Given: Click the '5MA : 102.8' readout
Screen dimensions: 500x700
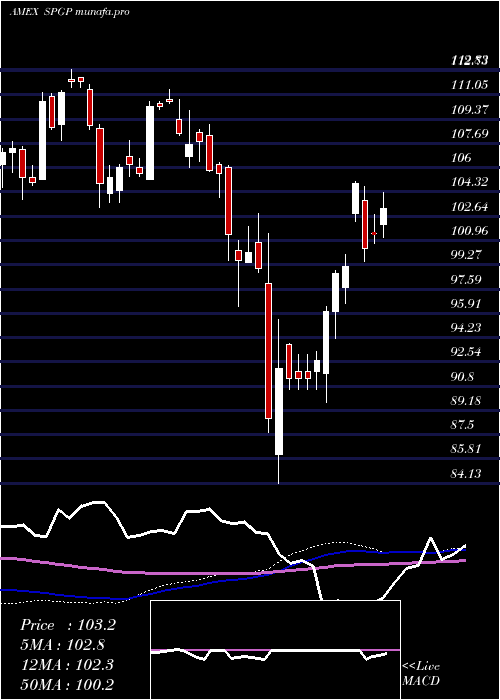Looking at the screenshot, I should [x=63, y=645].
